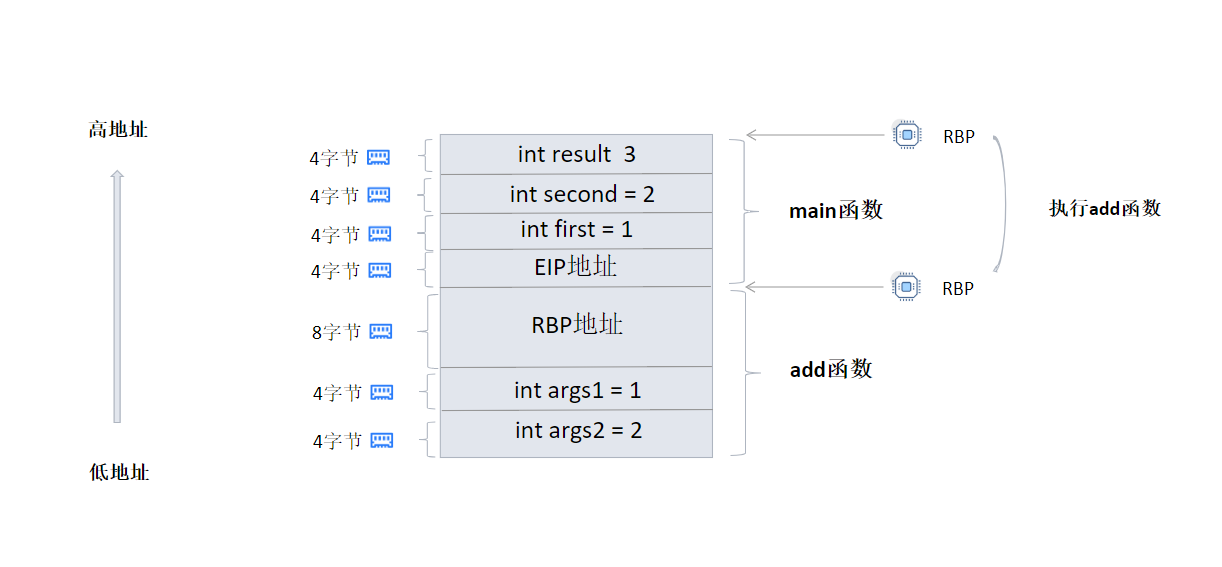Click the 高地址 label

[x=118, y=130]
